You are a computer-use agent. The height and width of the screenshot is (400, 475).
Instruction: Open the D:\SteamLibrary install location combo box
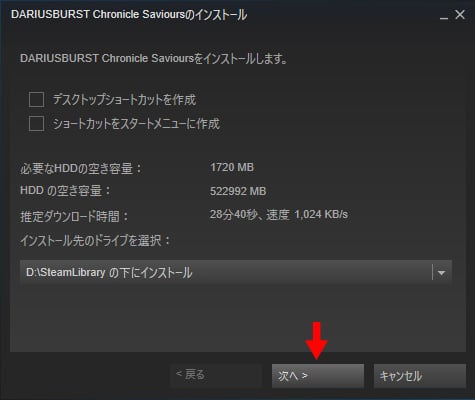236,272
